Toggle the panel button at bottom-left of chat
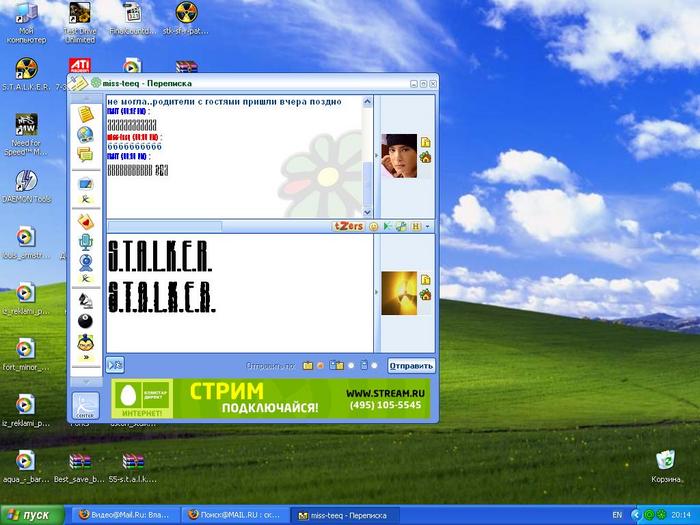The width and height of the screenshot is (700, 525). coord(115,365)
